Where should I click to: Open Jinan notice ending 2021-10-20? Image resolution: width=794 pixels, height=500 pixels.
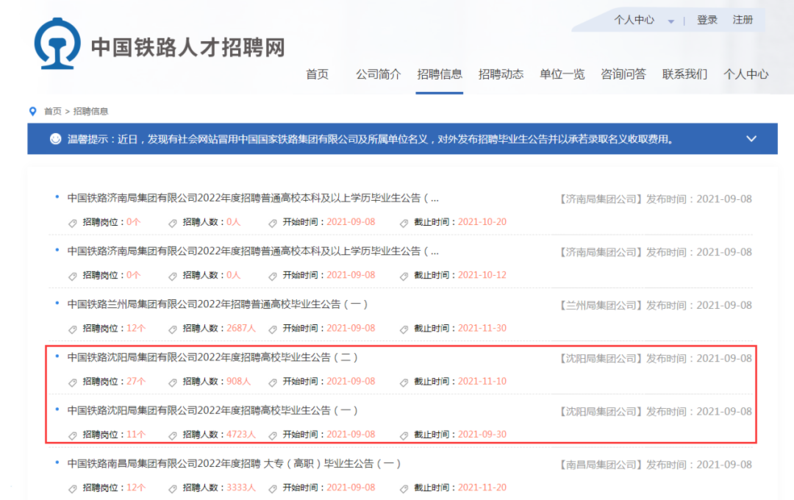253,198
